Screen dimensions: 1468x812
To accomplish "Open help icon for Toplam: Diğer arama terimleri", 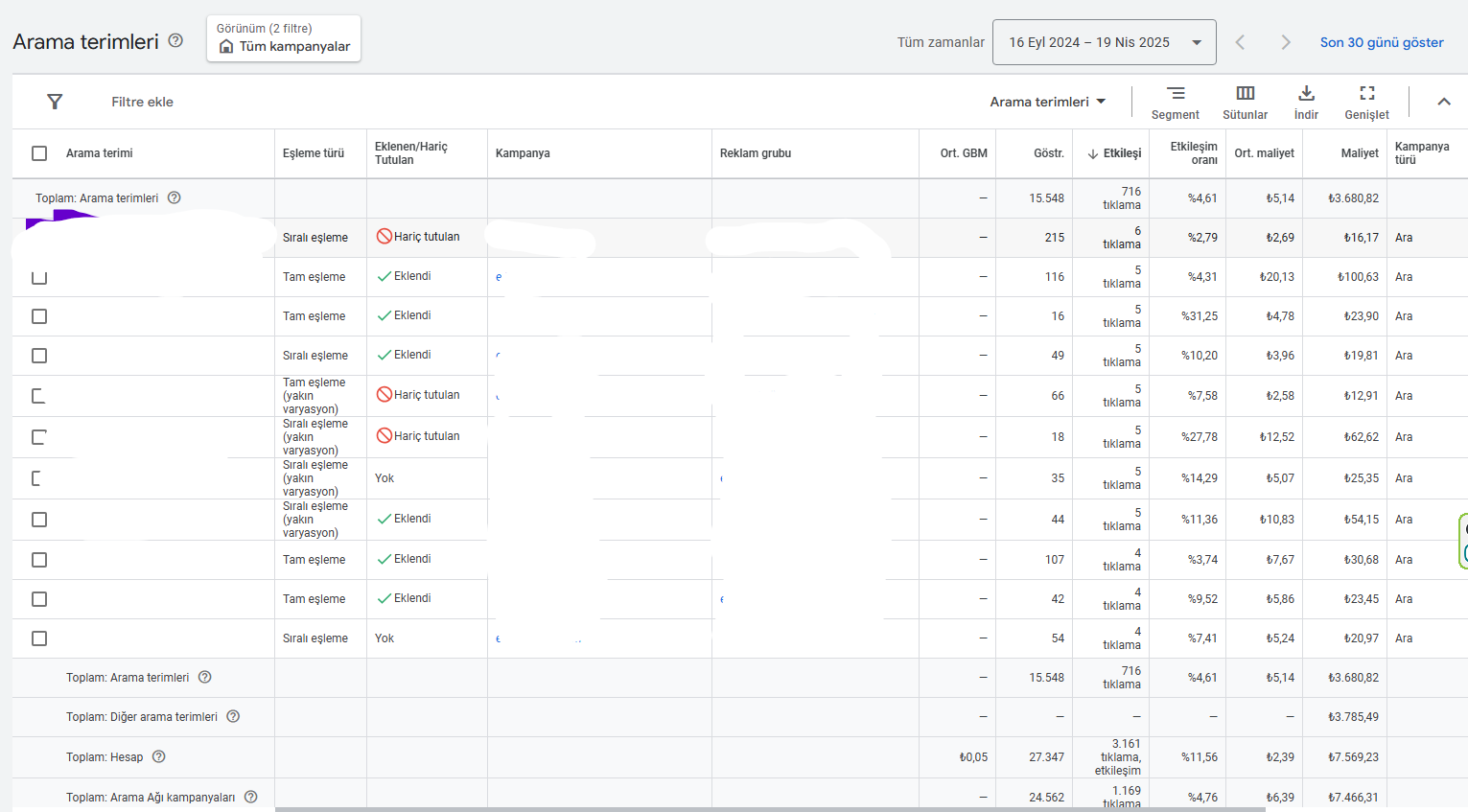I will 233,716.
